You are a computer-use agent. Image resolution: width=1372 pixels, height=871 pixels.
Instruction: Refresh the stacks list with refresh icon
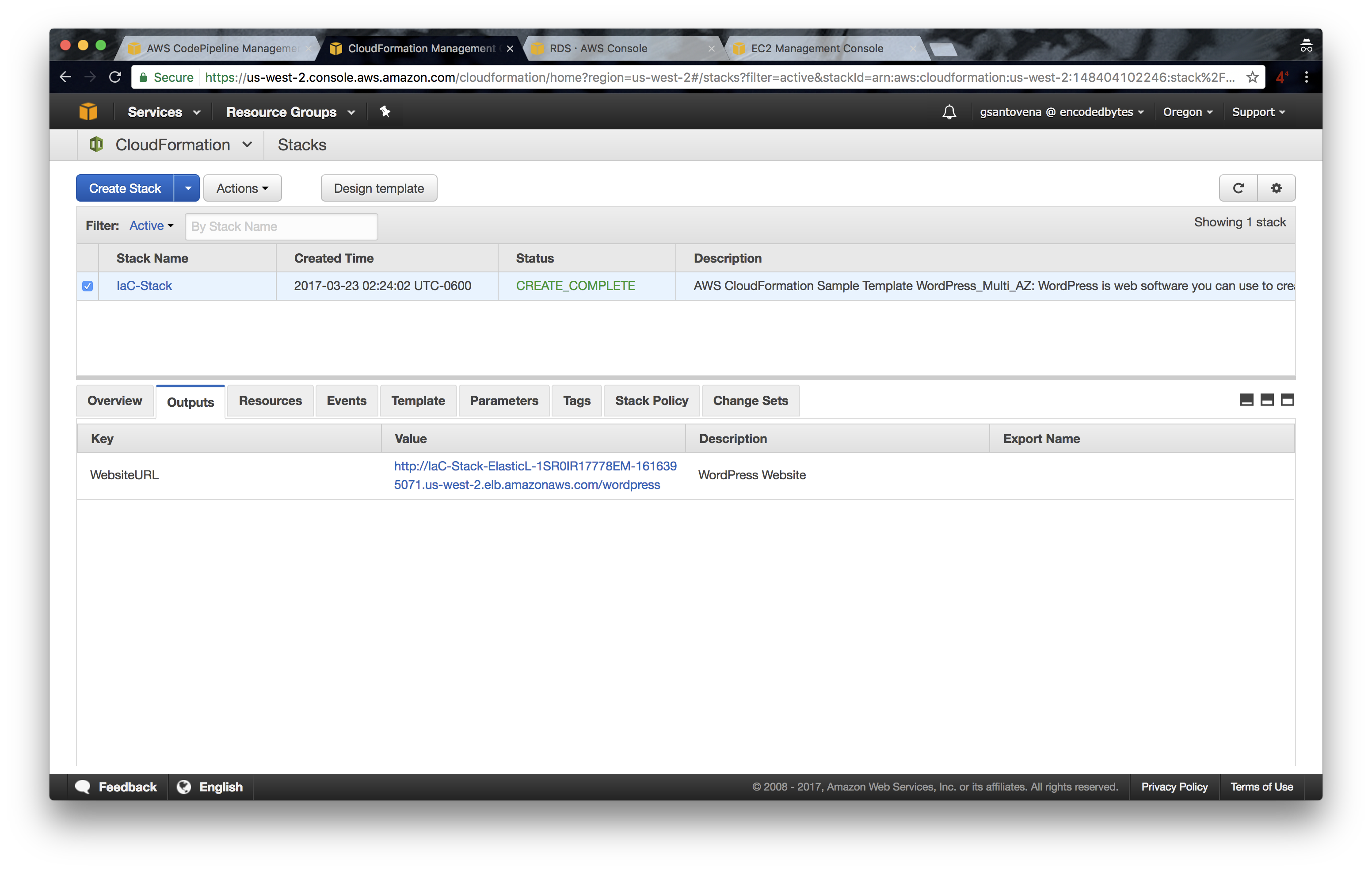tap(1238, 188)
